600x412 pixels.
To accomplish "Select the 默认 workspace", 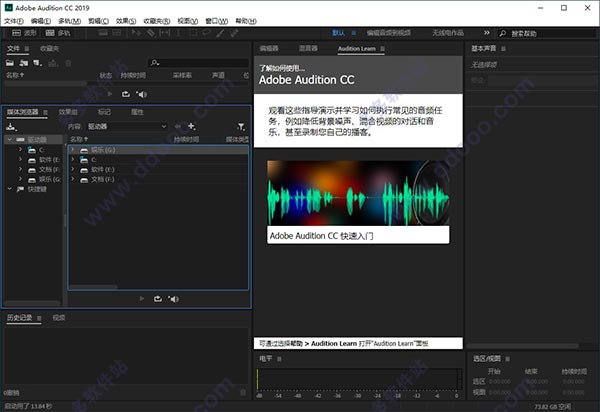I will coord(338,33).
